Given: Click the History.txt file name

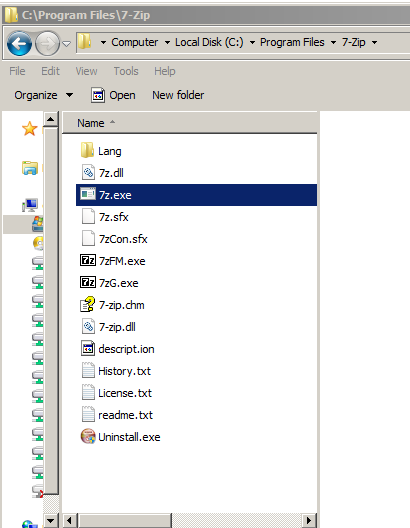Looking at the screenshot, I should tap(125, 371).
